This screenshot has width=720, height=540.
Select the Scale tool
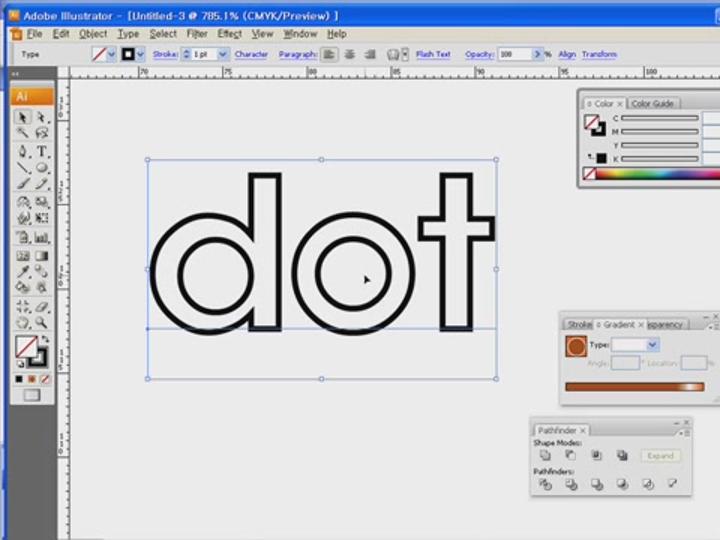point(41,202)
